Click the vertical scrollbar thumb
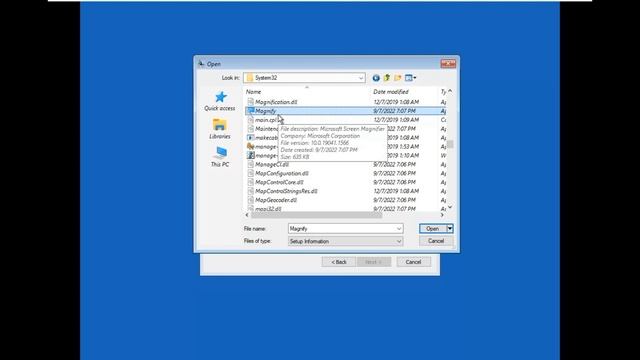The height and width of the screenshot is (360, 640). coord(450,144)
